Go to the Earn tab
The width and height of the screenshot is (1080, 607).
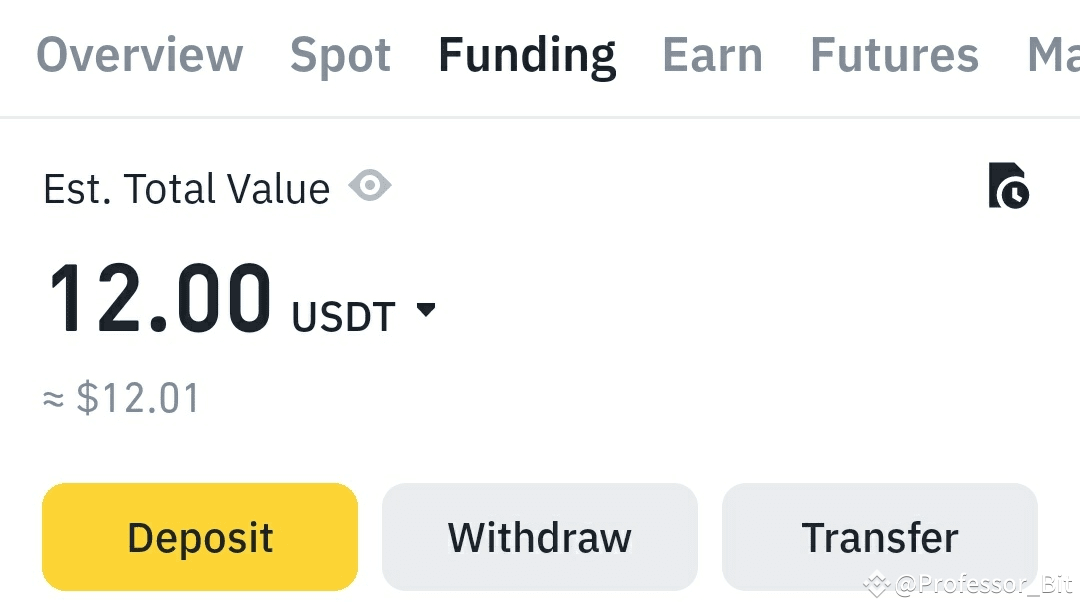712,55
